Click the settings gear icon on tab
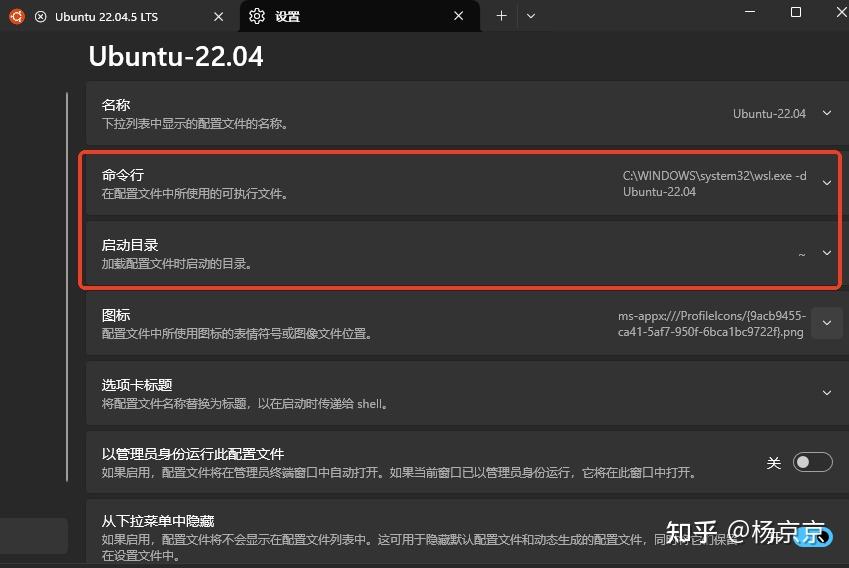Viewport: 849px width, 568px height. click(x=257, y=16)
